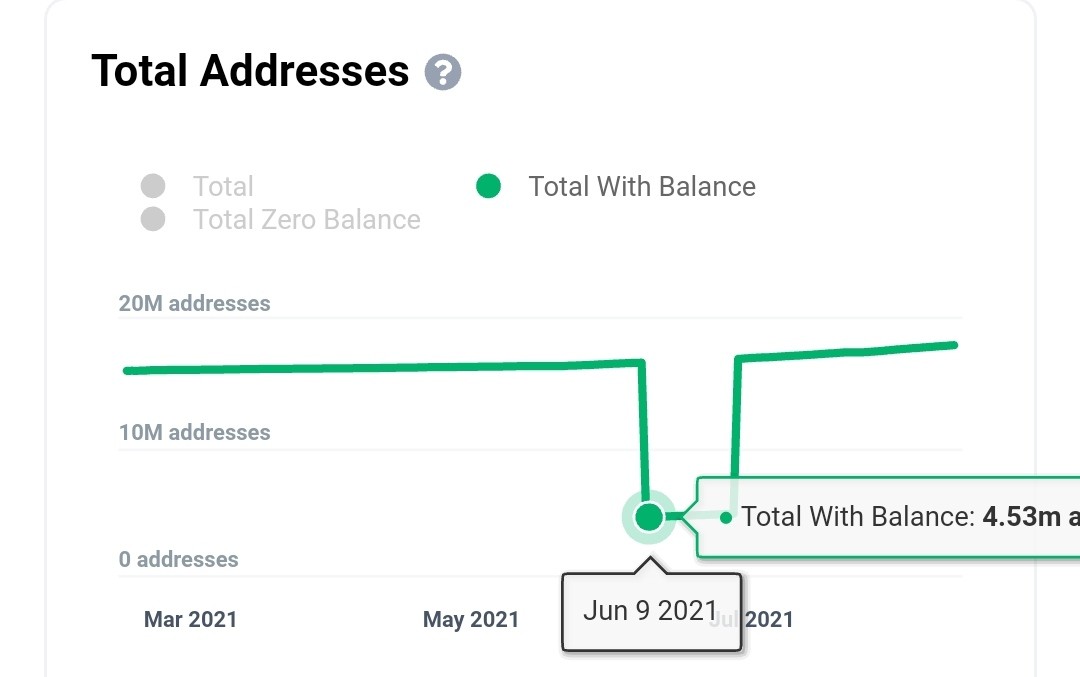Click the Jun 9 2021 date tooltip
Viewport: 1080px width, 677px height.
pos(652,612)
